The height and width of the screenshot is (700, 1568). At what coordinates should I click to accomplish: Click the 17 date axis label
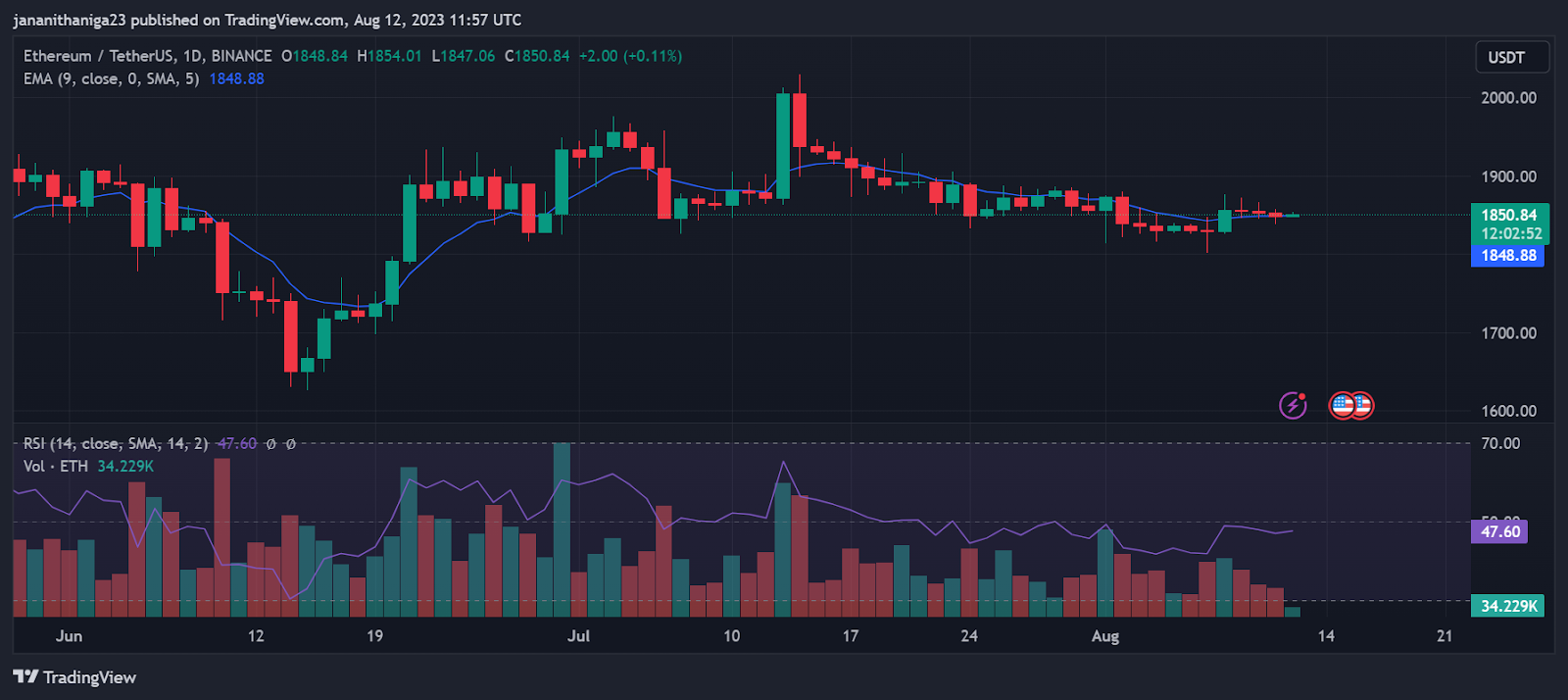point(851,635)
